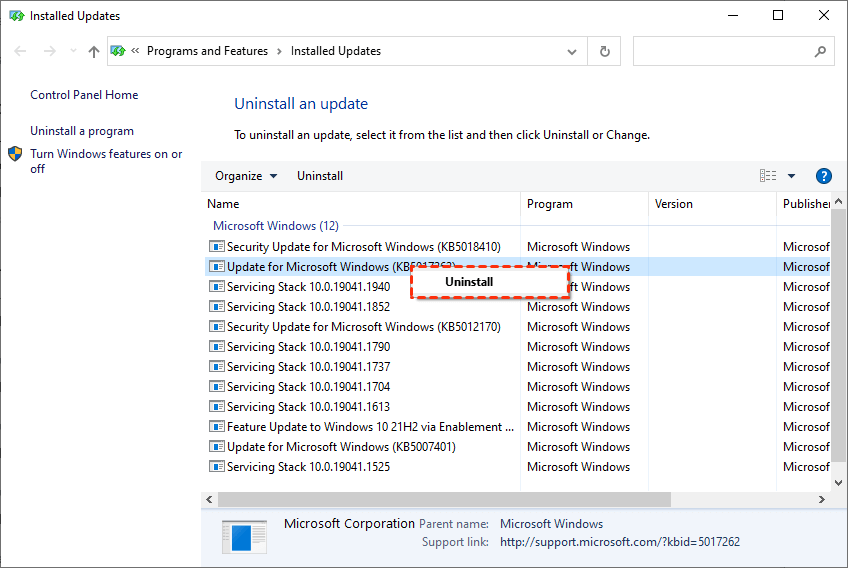Select Servicing Stack 10.0.19041.1613
This screenshot has width=848, height=568.
tap(518, 407)
